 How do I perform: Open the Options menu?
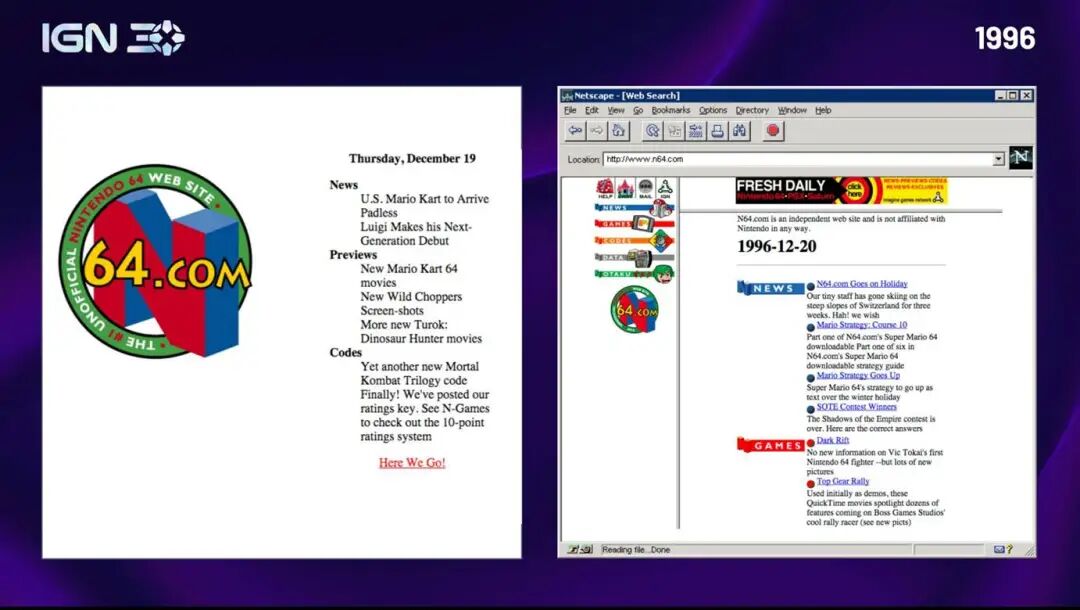point(713,110)
